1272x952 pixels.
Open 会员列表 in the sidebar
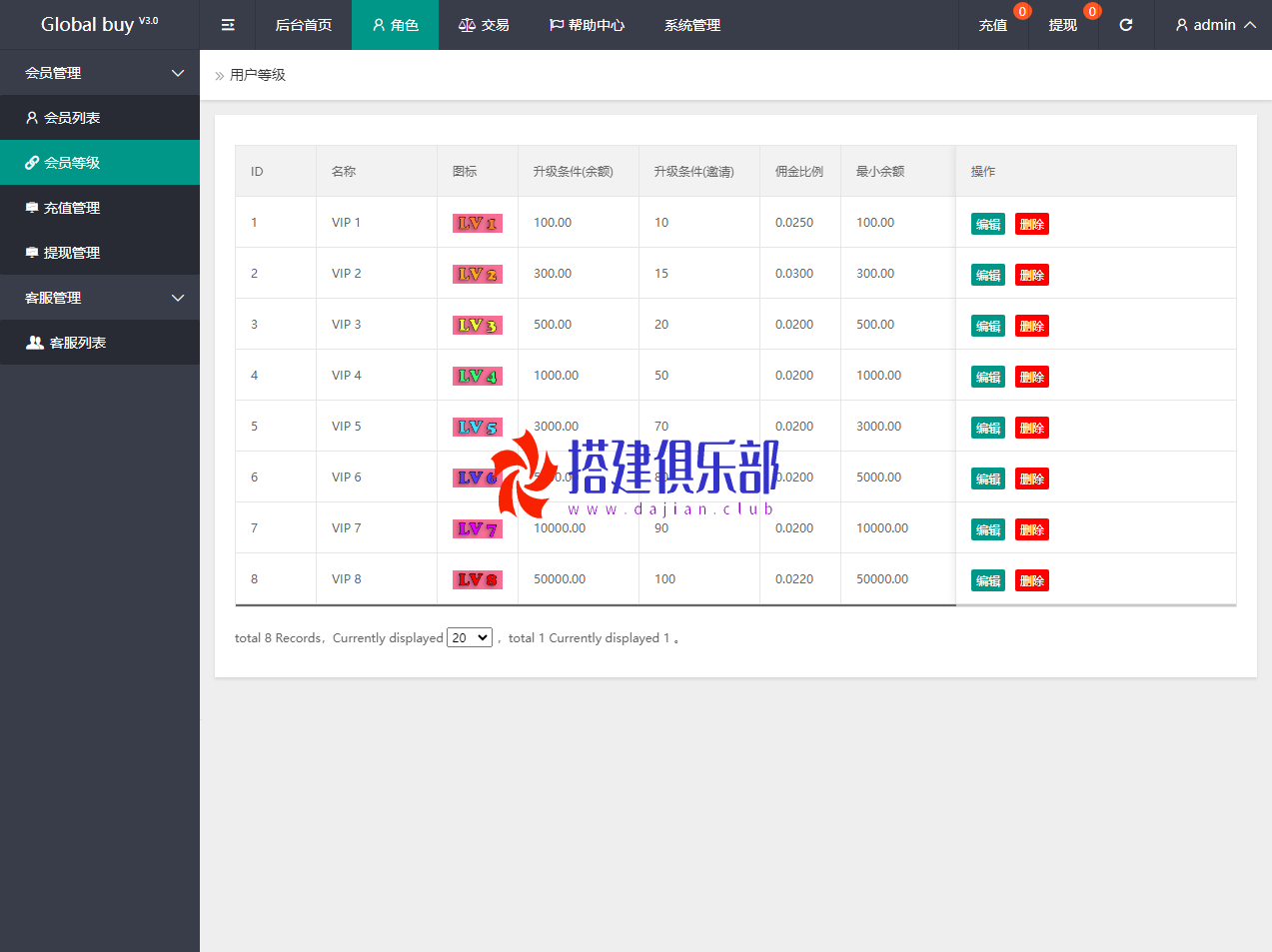click(100, 118)
